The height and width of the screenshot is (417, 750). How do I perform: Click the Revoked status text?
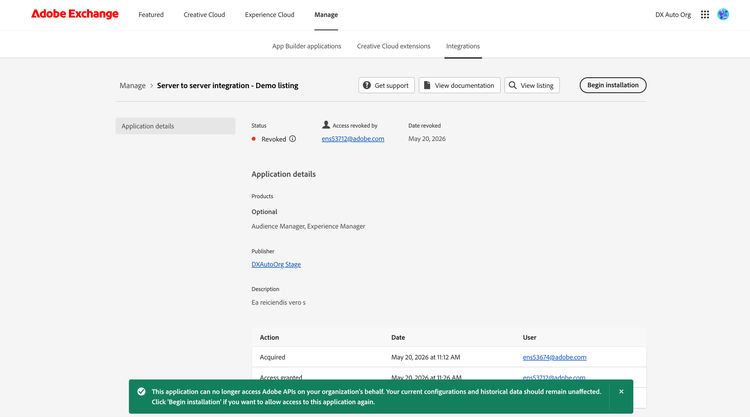[274, 139]
